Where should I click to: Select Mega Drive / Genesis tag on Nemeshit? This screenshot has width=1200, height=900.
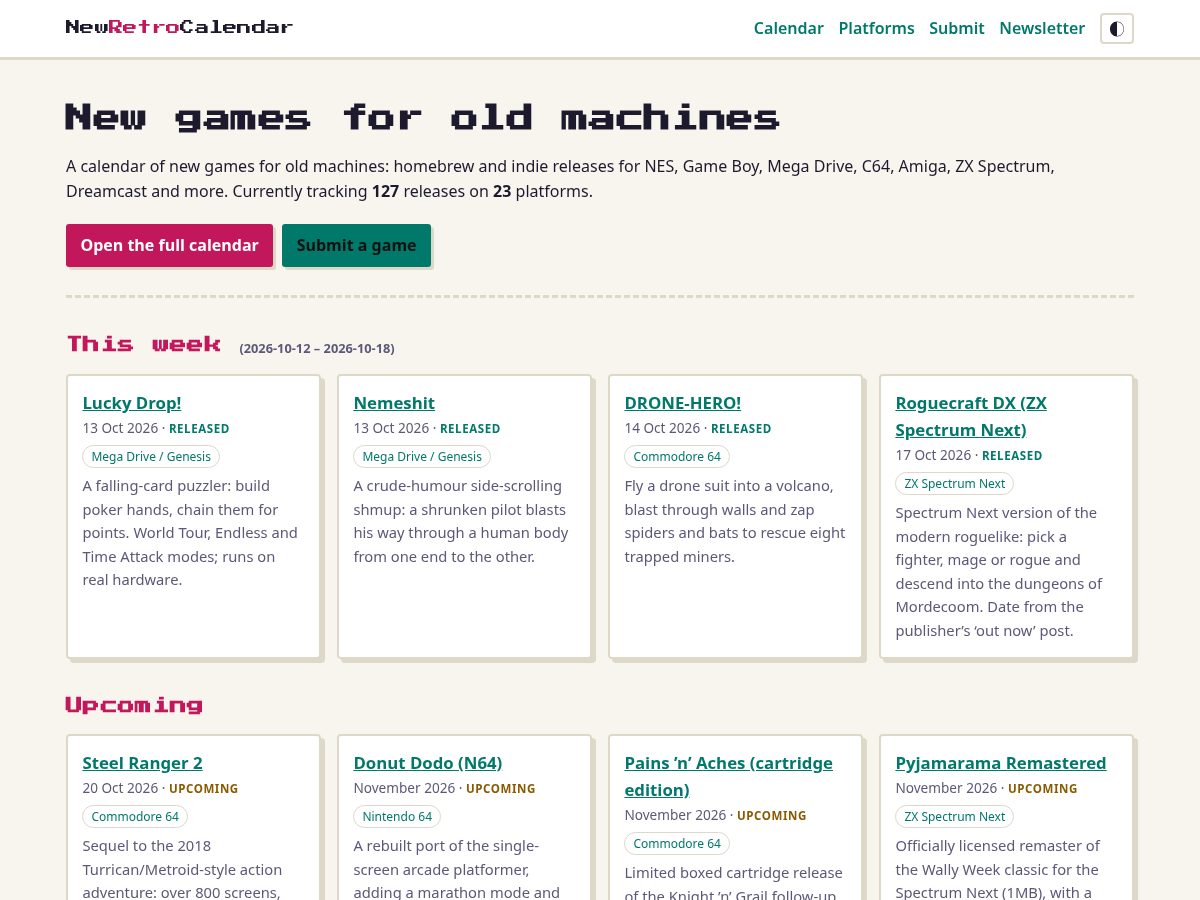click(x=422, y=456)
